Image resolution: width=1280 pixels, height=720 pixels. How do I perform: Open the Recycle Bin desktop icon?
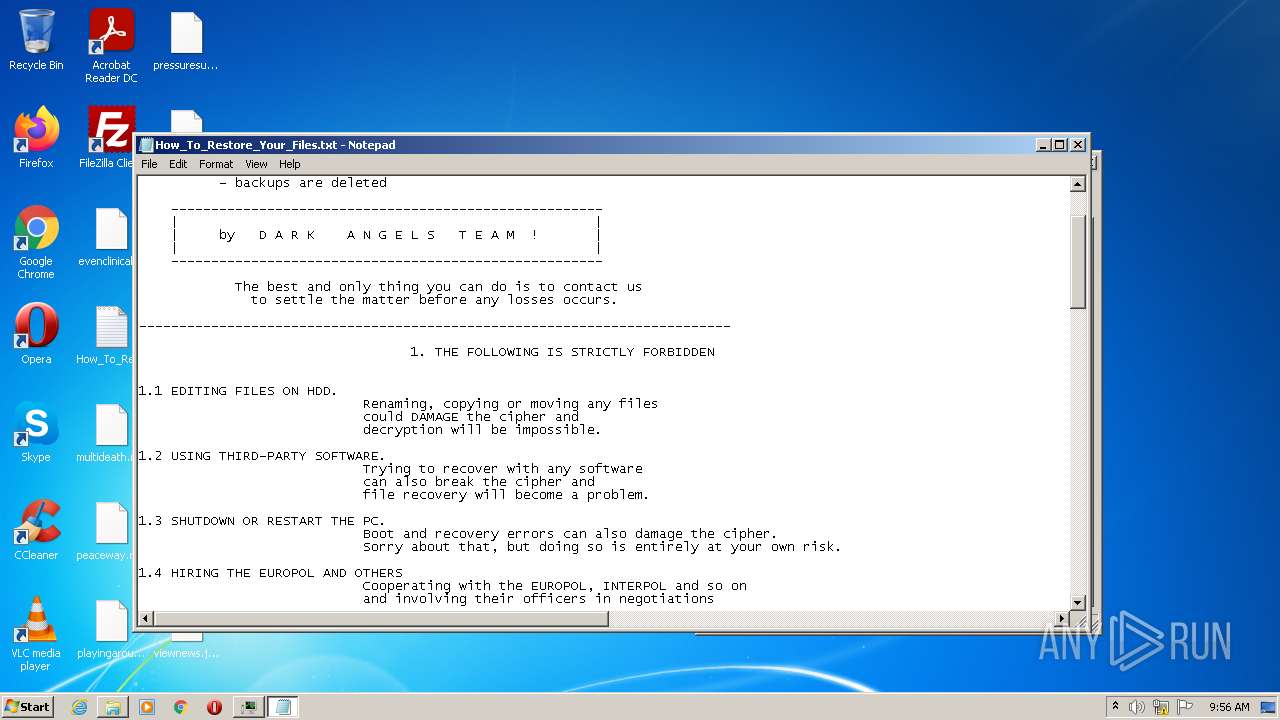point(36,40)
